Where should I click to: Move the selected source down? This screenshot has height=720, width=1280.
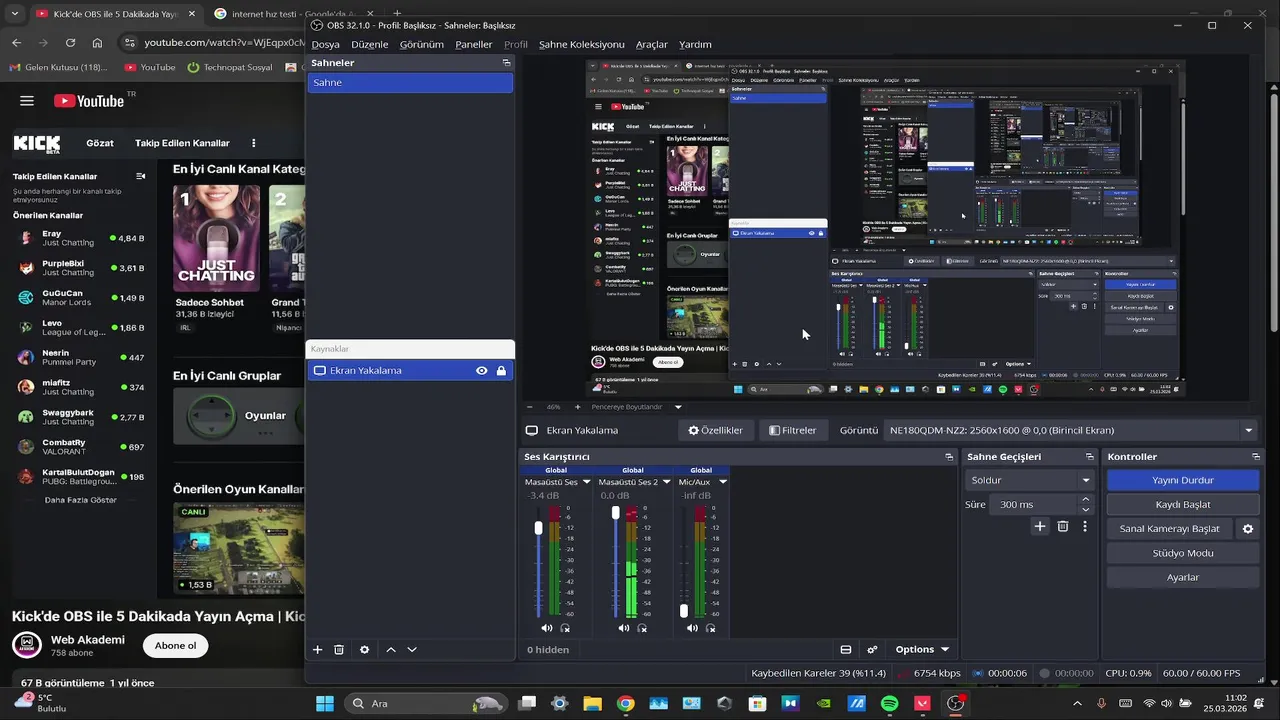[412, 649]
